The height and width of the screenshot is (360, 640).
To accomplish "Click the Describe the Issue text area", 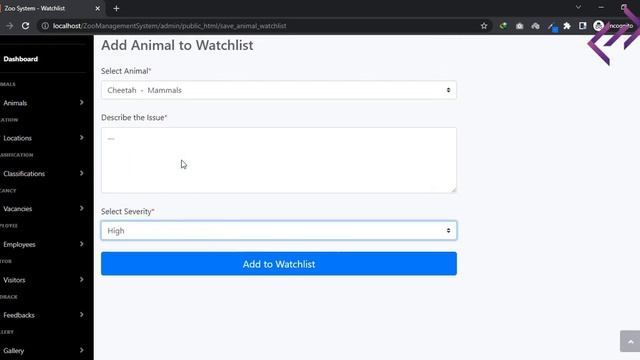I will tap(279, 160).
